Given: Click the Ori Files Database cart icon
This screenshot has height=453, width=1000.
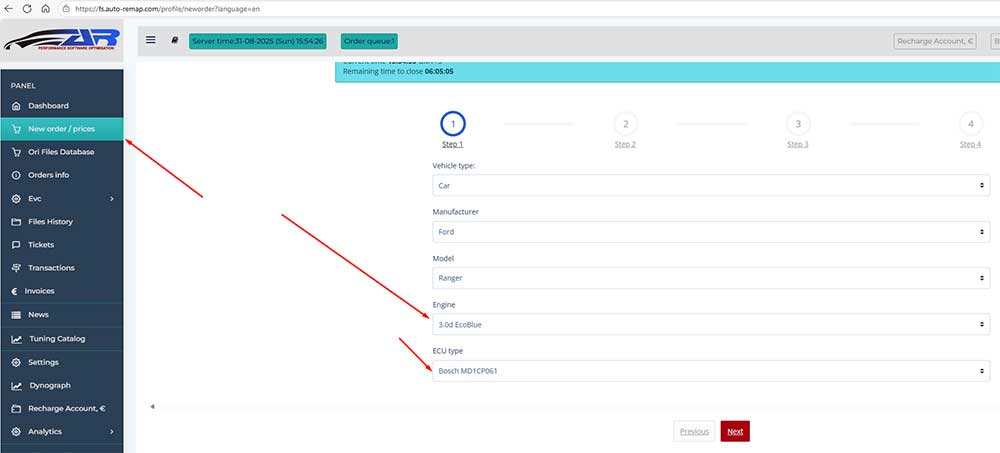Looking at the screenshot, I should tap(17, 152).
